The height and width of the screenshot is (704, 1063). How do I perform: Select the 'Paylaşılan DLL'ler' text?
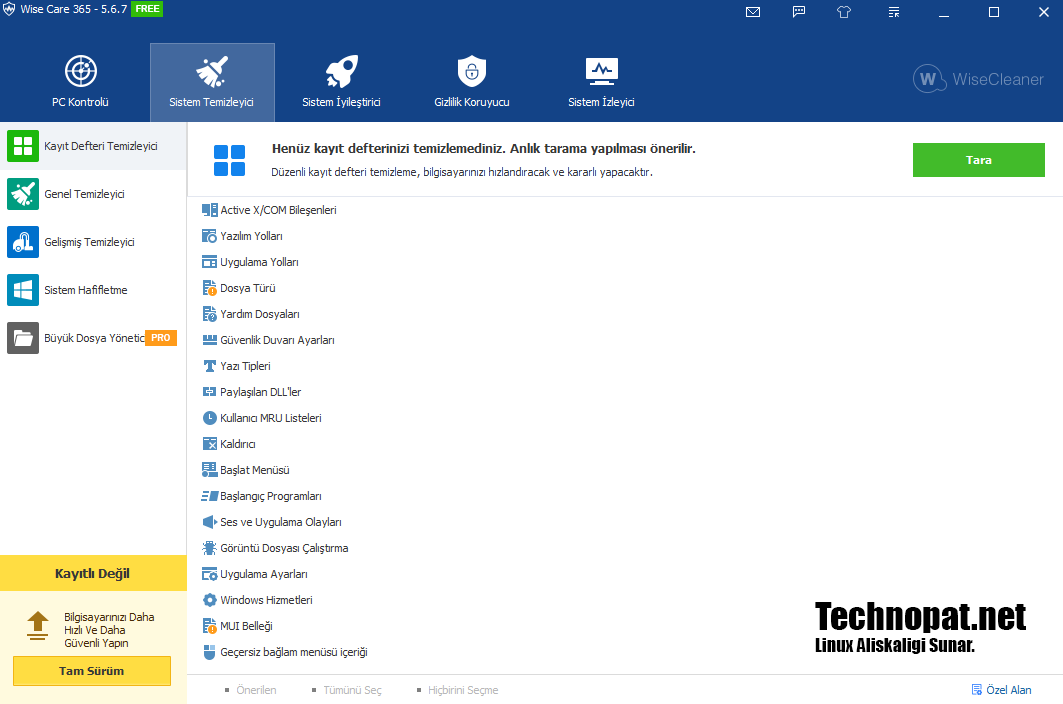pos(261,392)
